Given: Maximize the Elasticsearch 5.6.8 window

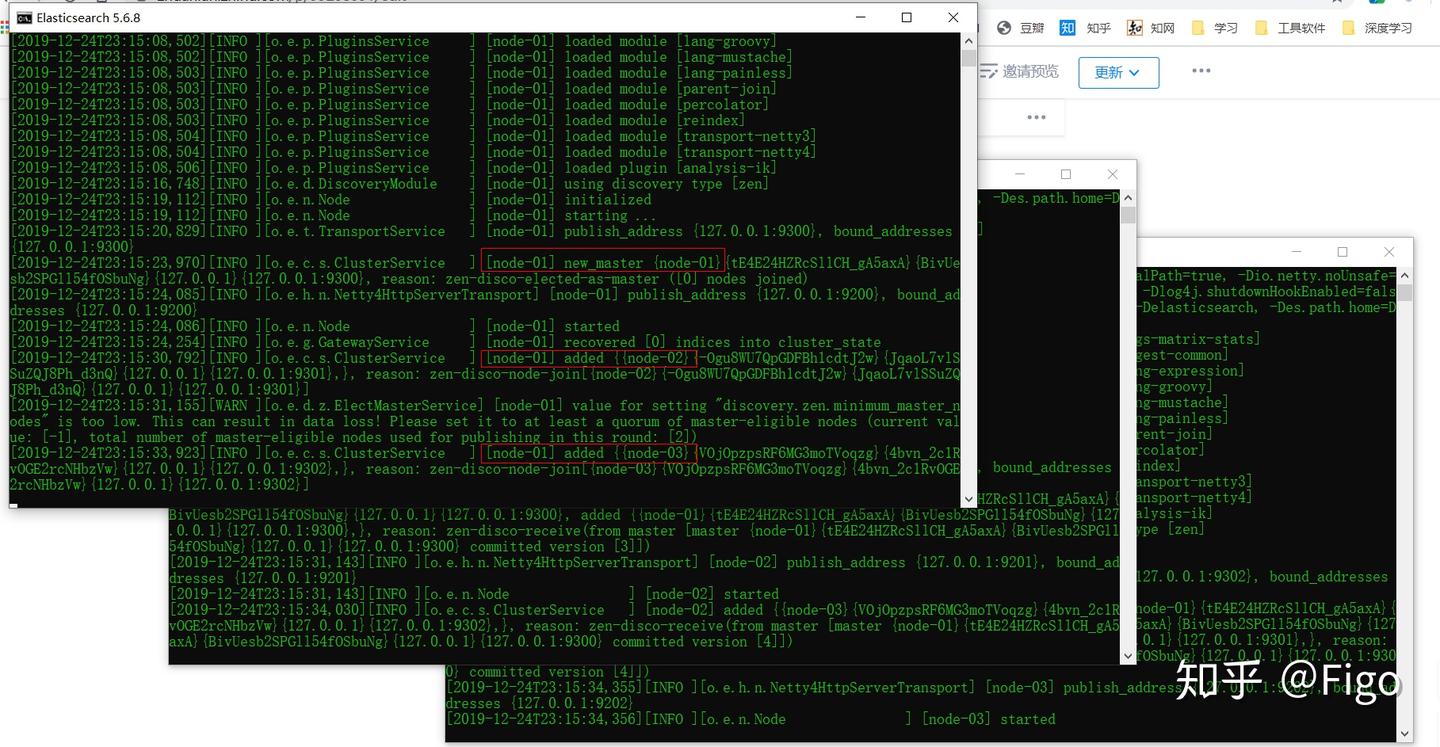Looking at the screenshot, I should click(905, 17).
